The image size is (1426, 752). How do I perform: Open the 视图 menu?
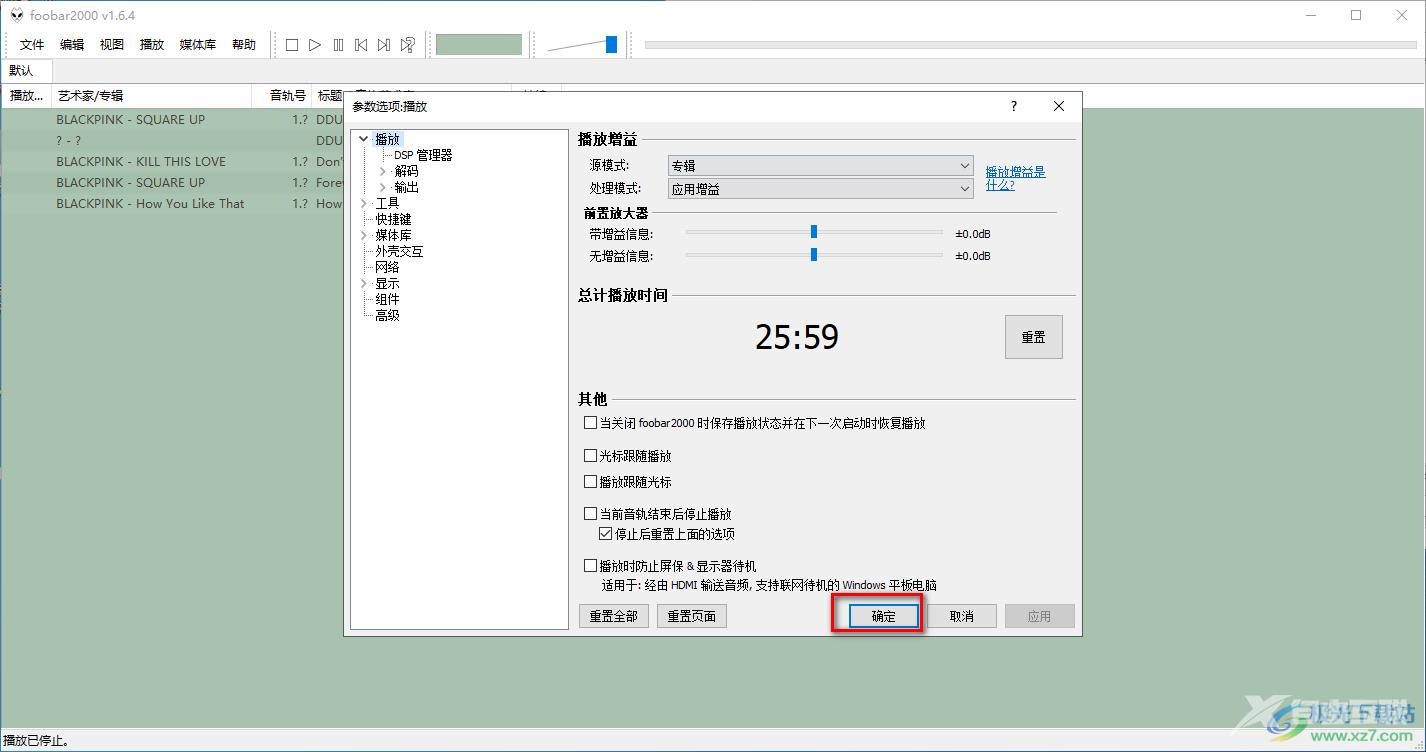pyautogui.click(x=112, y=45)
